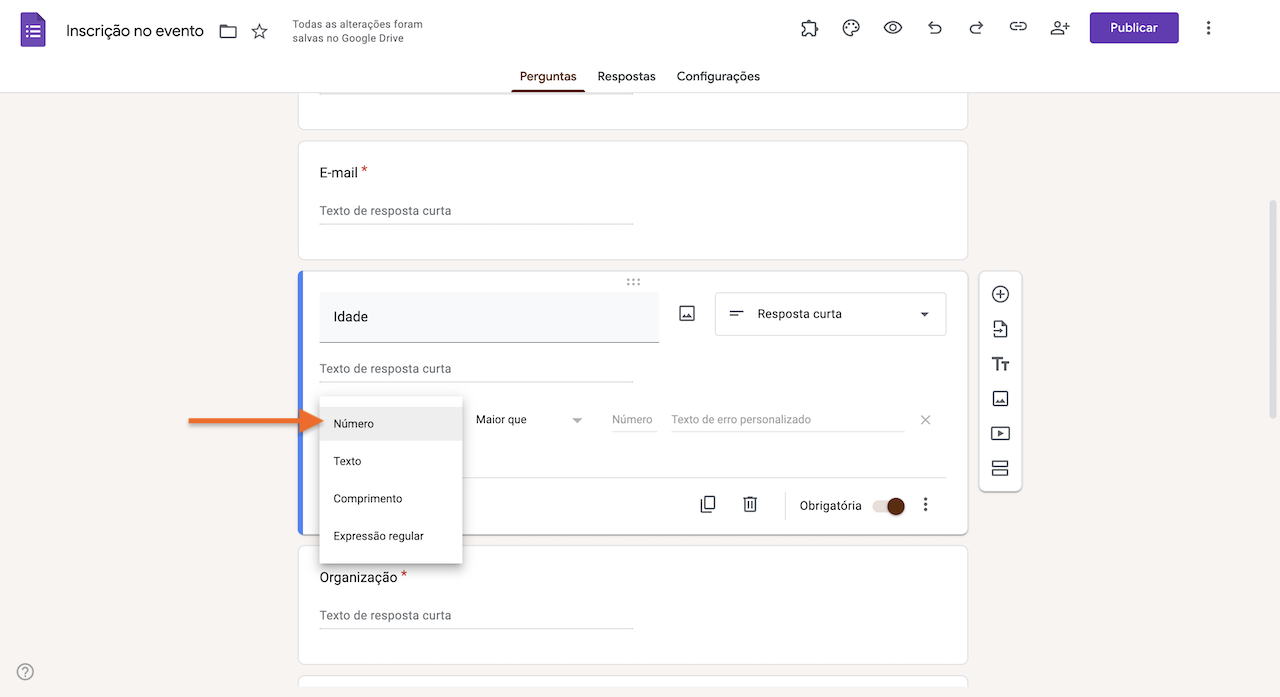The width and height of the screenshot is (1280, 697).
Task: Redo the last undone change
Action: (x=976, y=27)
